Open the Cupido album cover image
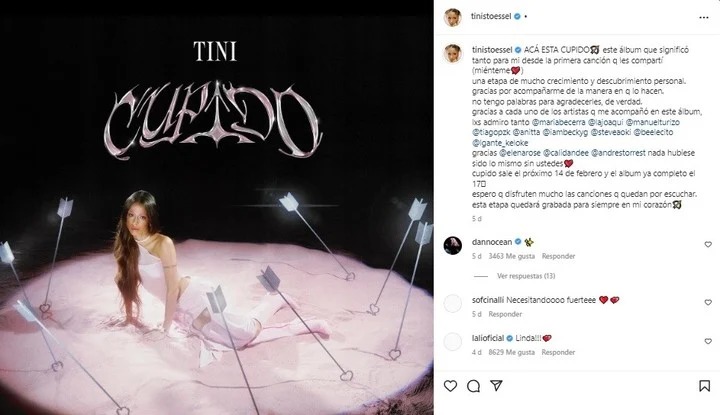The width and height of the screenshot is (720, 415). (217, 208)
